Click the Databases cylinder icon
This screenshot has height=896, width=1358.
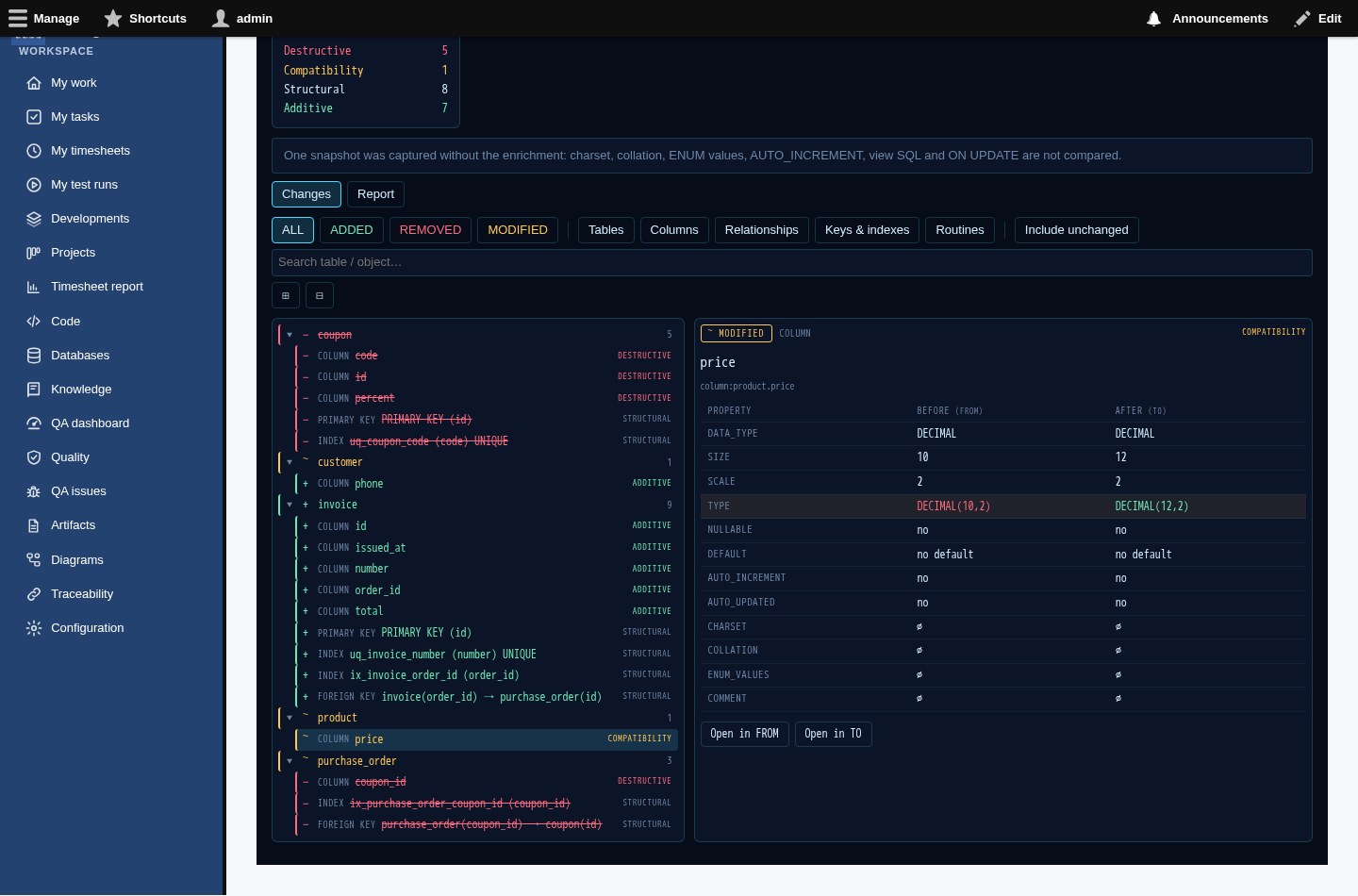[34, 356]
